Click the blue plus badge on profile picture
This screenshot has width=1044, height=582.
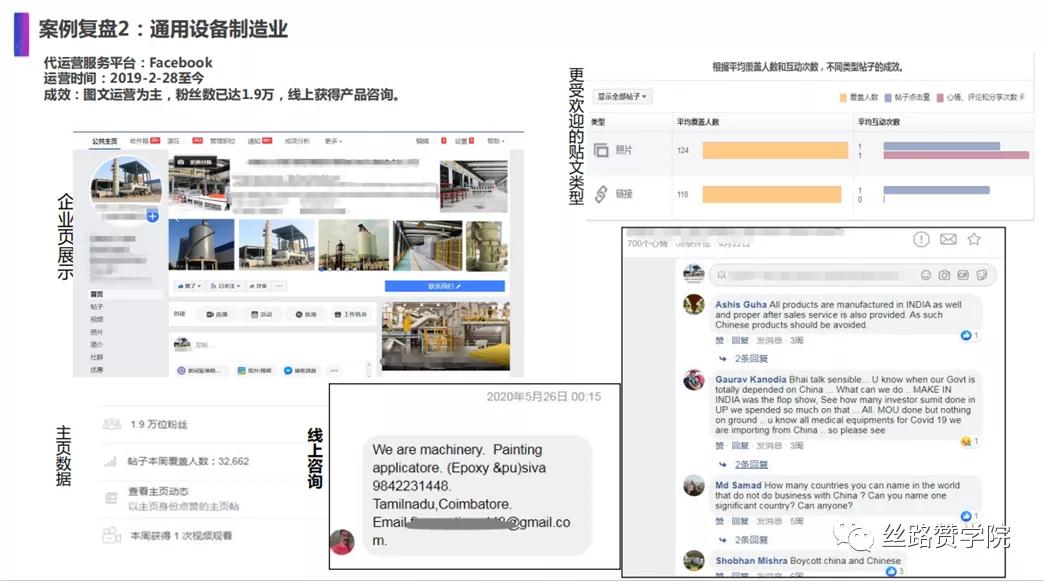[152, 216]
